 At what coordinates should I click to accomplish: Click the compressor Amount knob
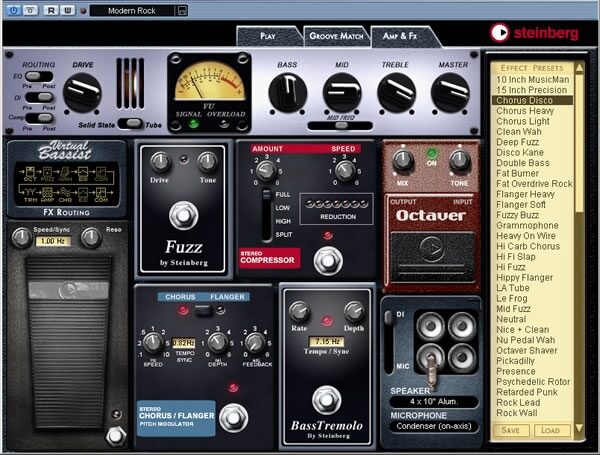tap(266, 171)
